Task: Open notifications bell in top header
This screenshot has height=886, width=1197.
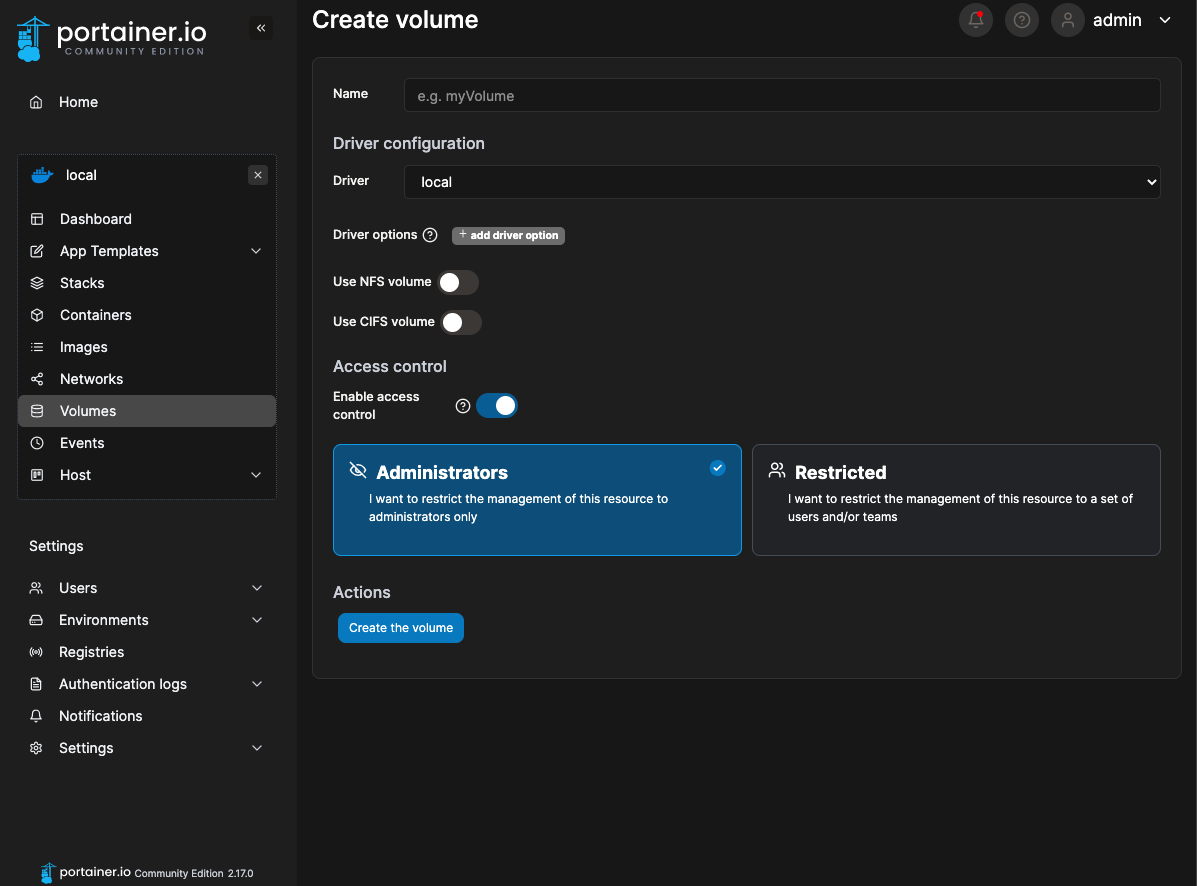Action: tap(976, 20)
